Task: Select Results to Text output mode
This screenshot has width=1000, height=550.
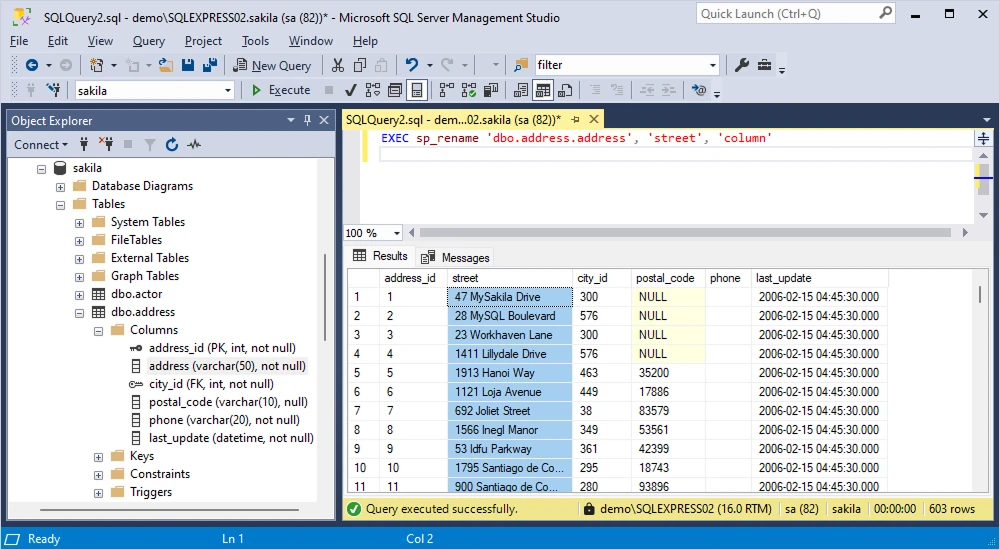Action: pos(521,91)
